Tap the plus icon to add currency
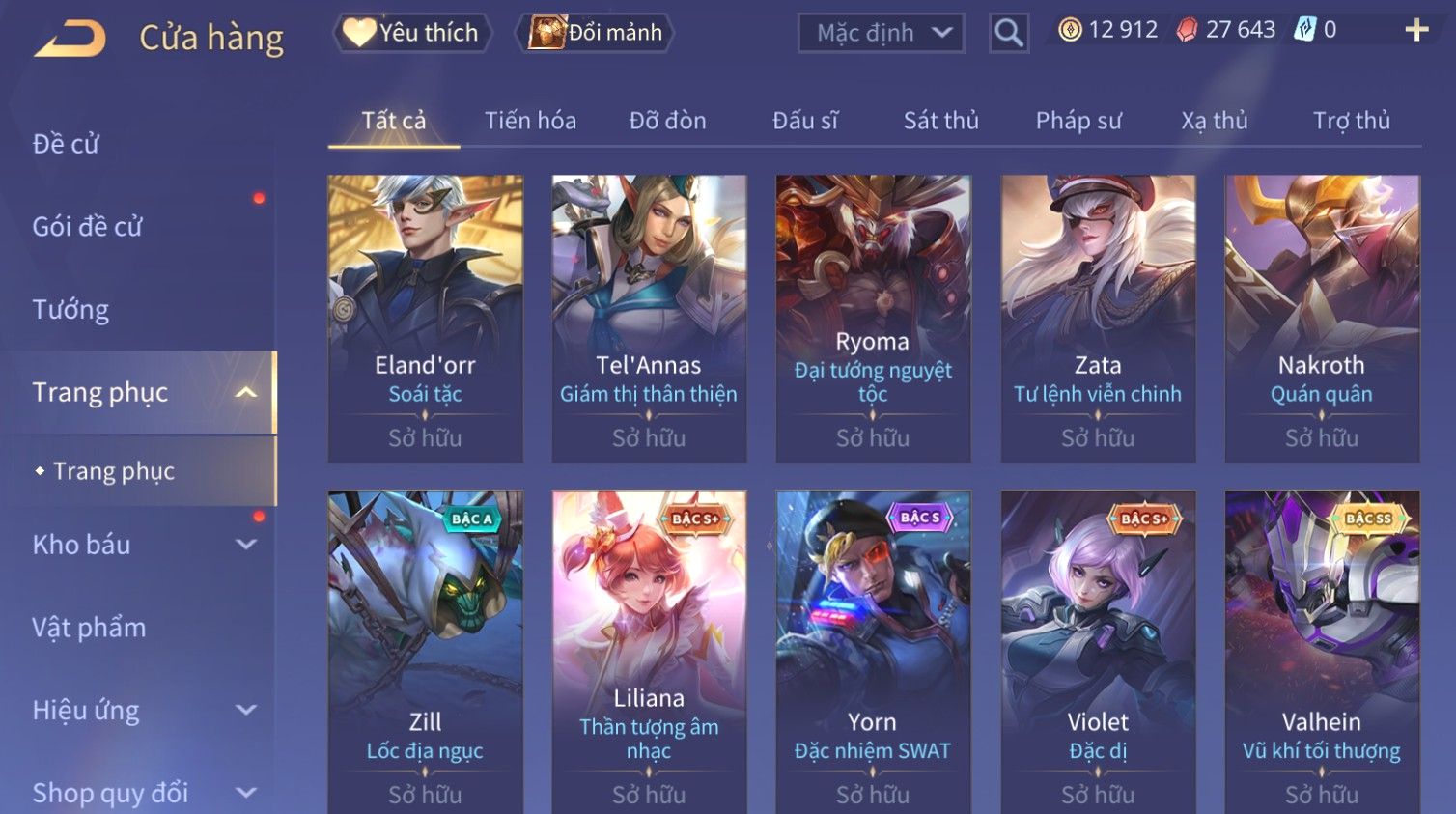 click(1416, 31)
